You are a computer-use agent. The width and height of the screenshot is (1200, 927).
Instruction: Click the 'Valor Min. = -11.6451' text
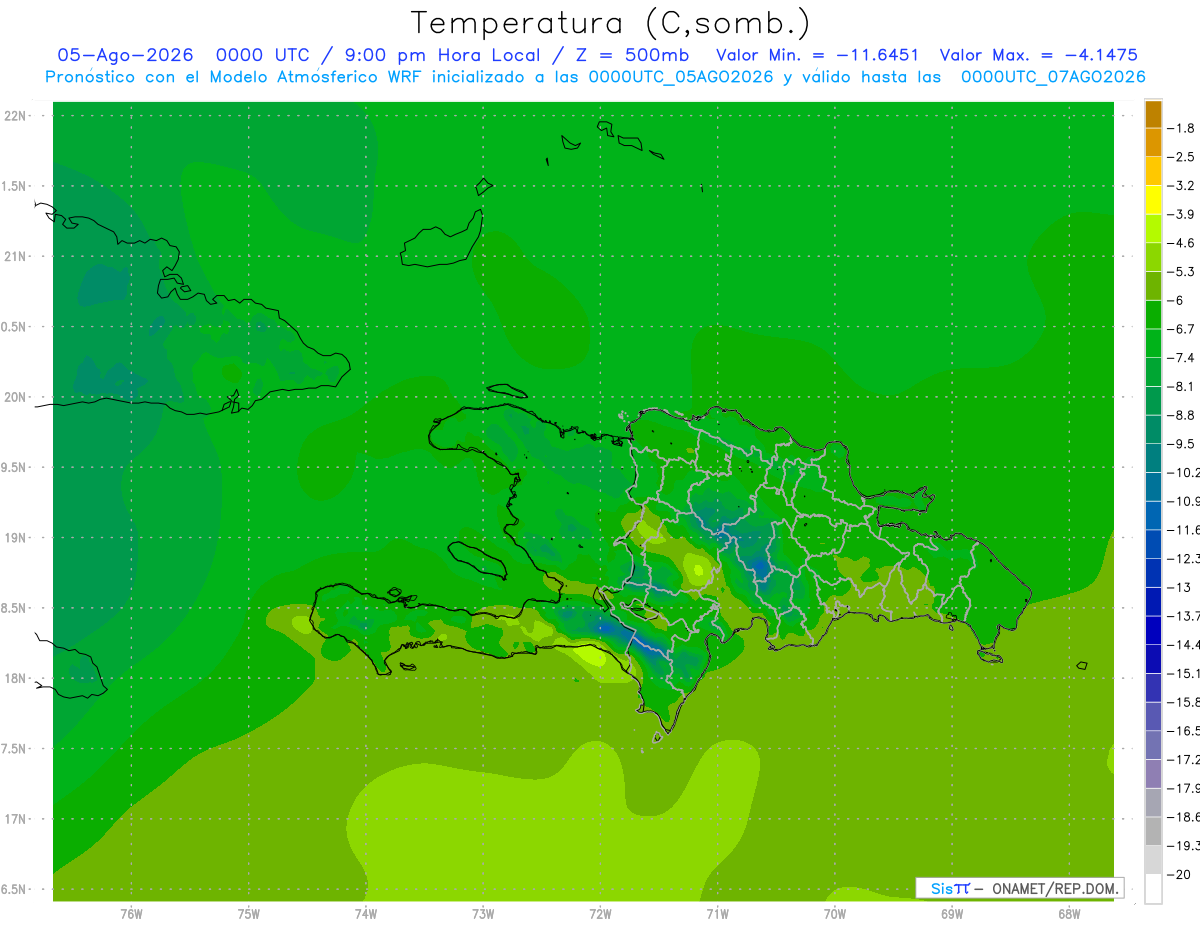[818, 55]
